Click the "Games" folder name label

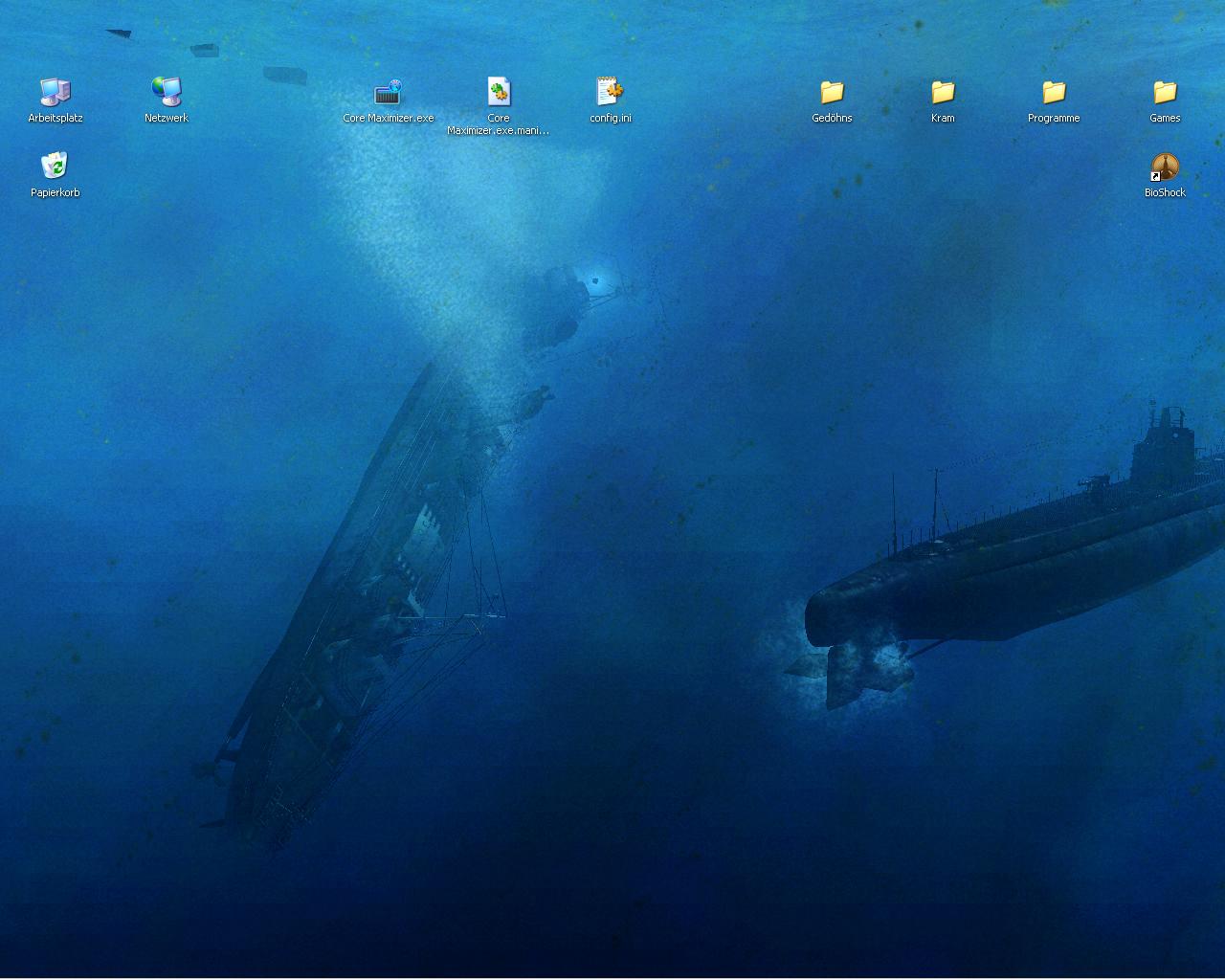[x=1165, y=119]
